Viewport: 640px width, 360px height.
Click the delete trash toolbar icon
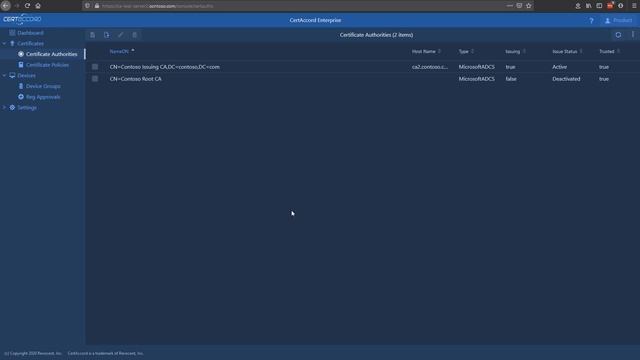point(135,35)
